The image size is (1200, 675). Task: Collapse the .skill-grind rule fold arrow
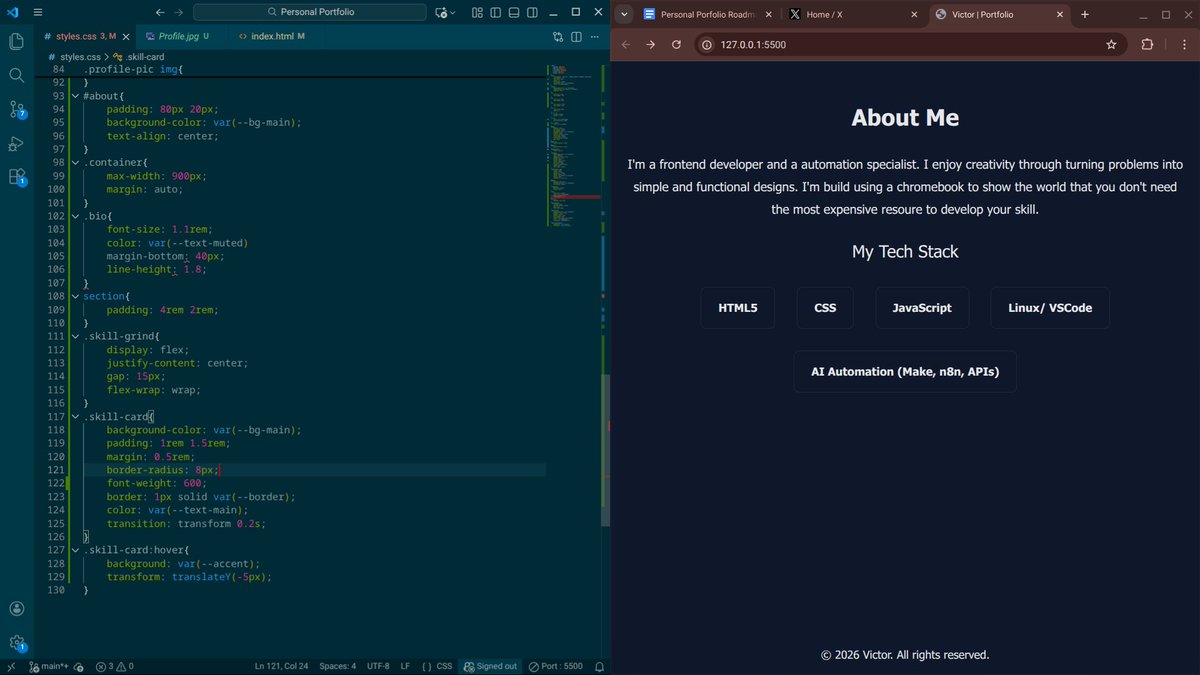(75, 337)
